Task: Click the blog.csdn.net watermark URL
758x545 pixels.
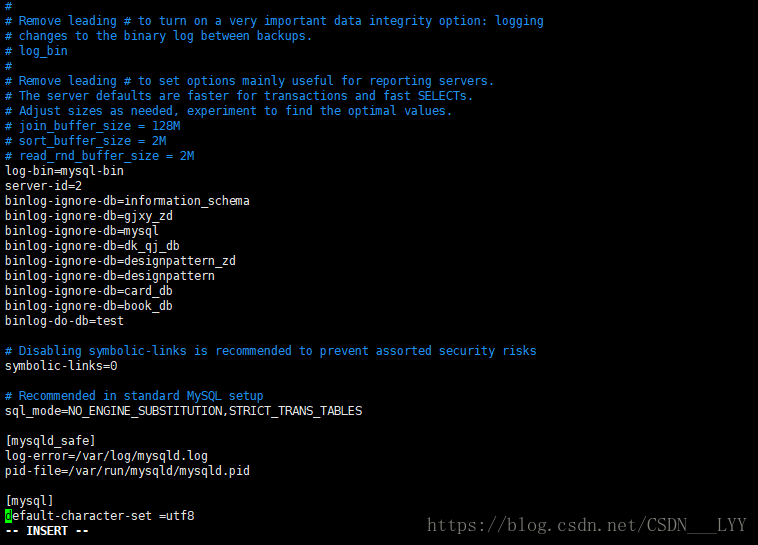Action: click(x=587, y=525)
